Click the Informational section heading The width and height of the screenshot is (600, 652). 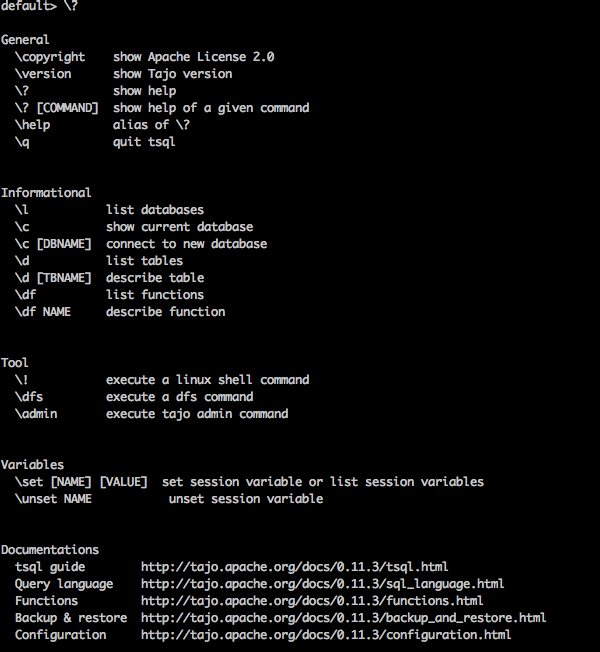coord(46,193)
